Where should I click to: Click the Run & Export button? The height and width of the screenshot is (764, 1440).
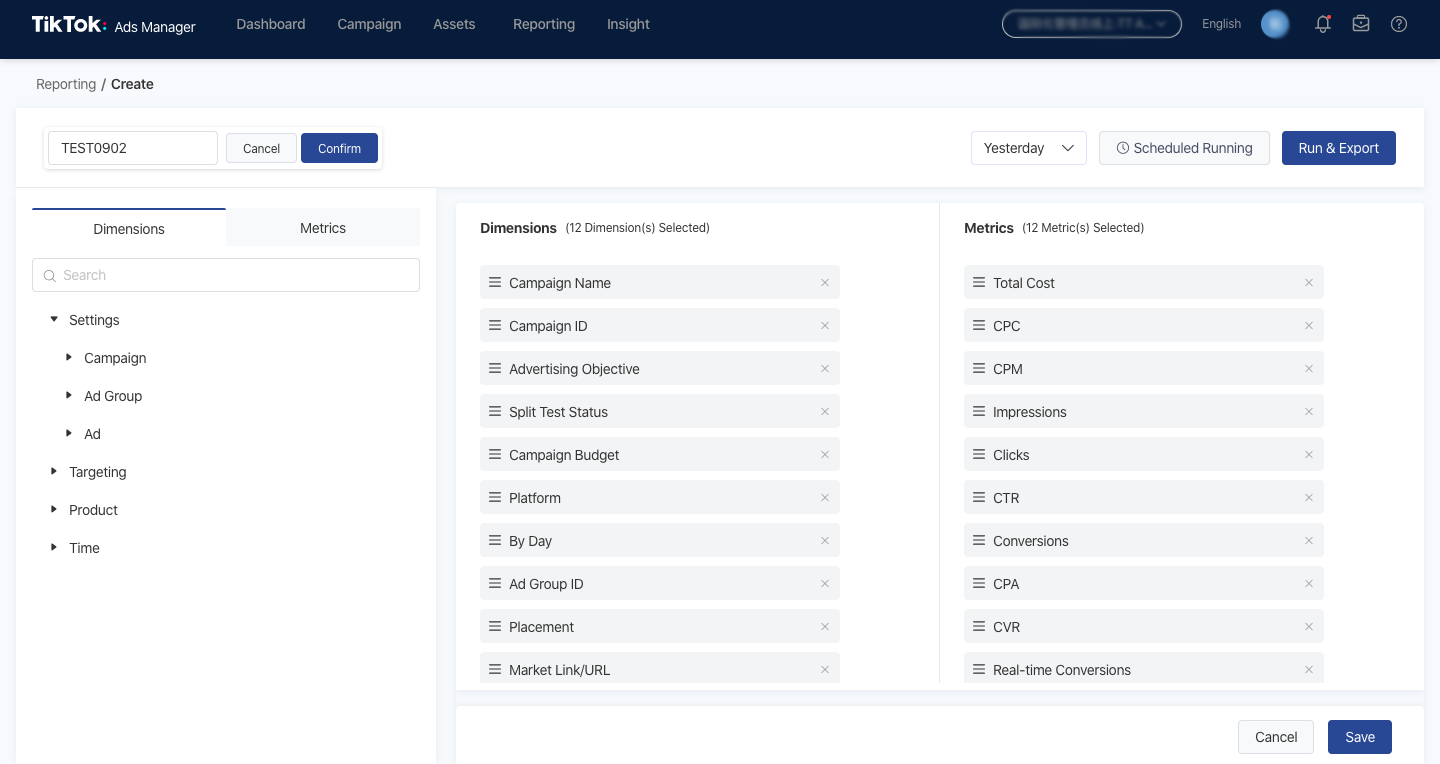tap(1339, 148)
